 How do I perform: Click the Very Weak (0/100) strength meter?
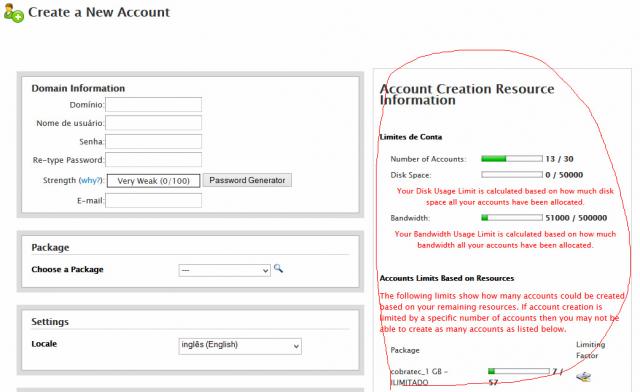tap(153, 181)
